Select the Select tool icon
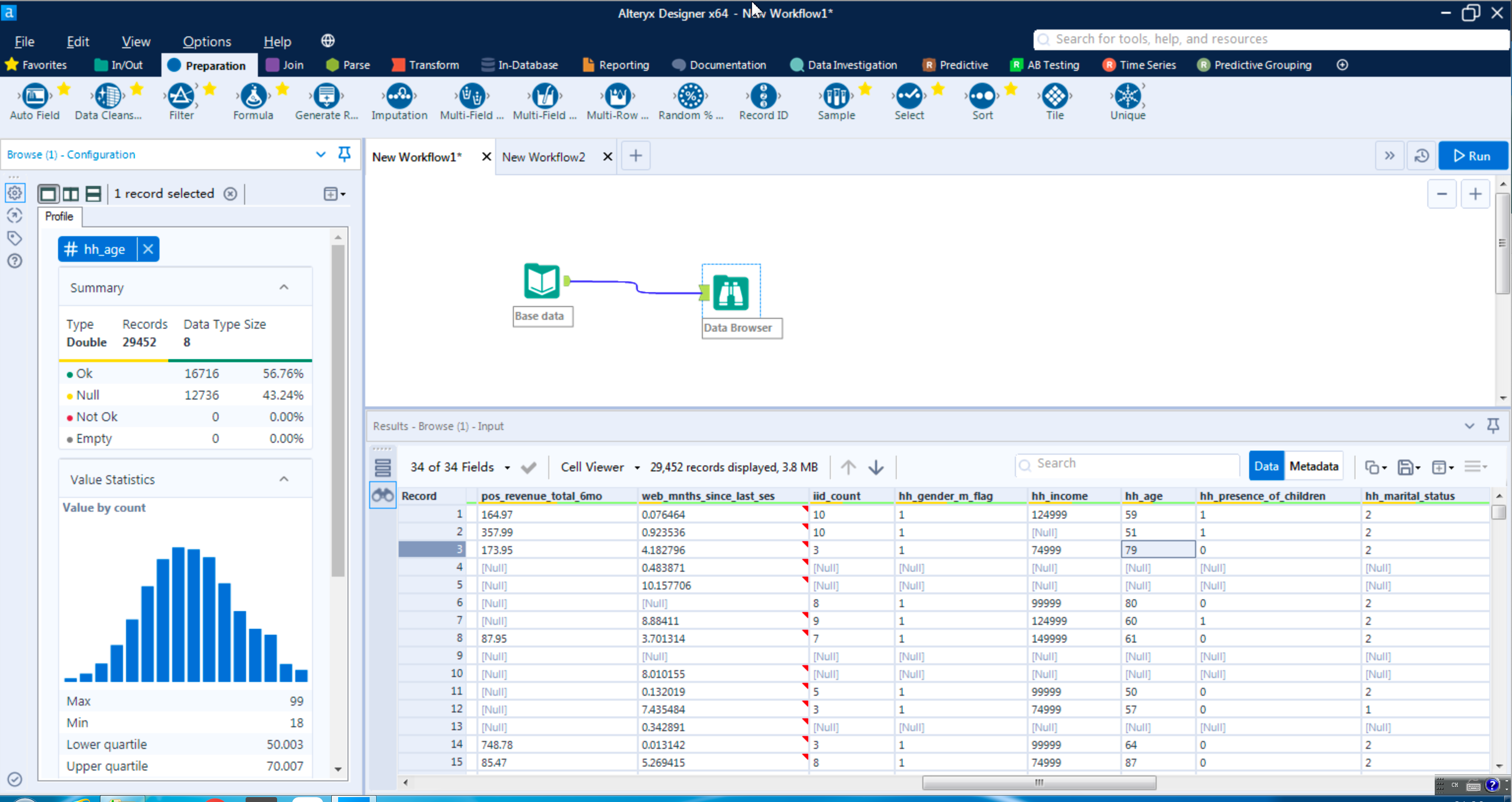The width and height of the screenshot is (1512, 802). coord(909,95)
